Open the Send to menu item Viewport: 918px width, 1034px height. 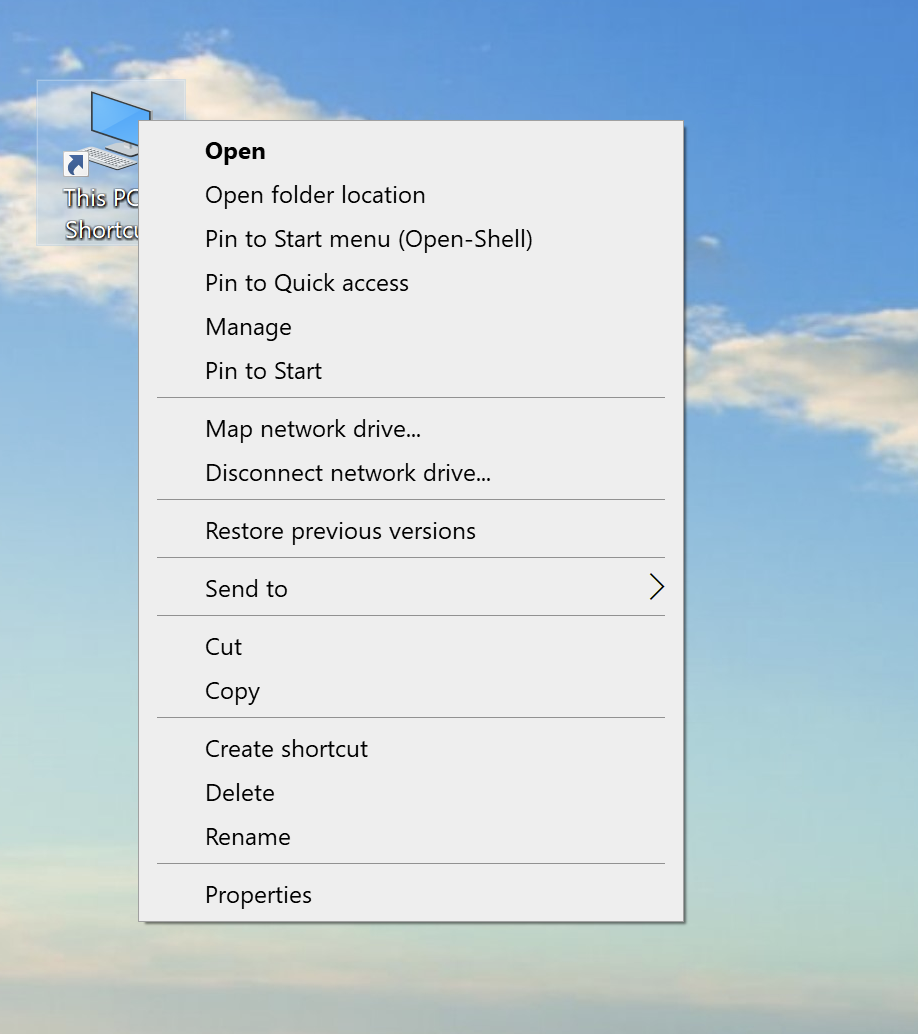pos(246,589)
